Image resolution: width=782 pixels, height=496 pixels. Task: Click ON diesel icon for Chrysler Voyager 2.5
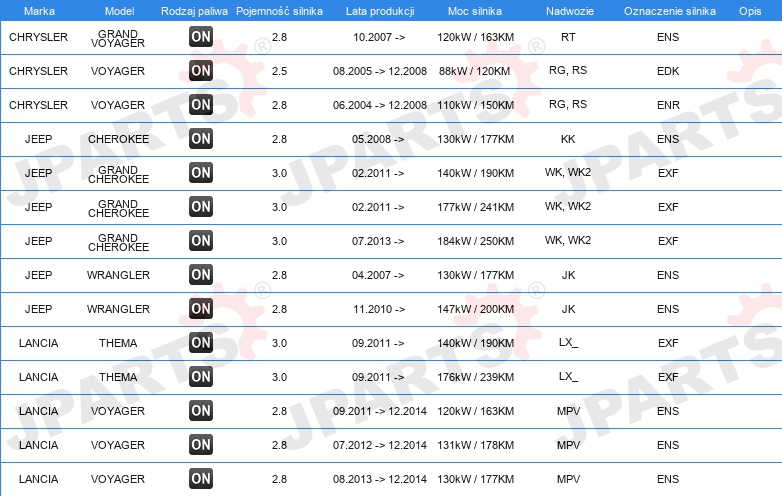201,70
